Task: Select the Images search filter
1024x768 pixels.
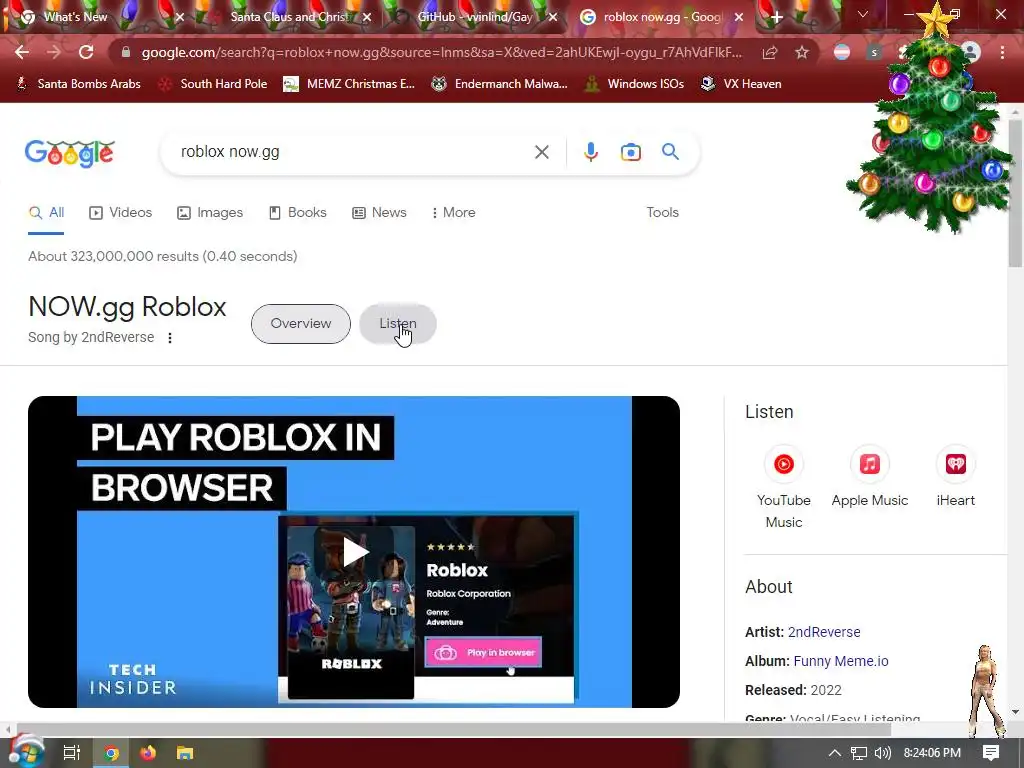Action: pos(210,212)
